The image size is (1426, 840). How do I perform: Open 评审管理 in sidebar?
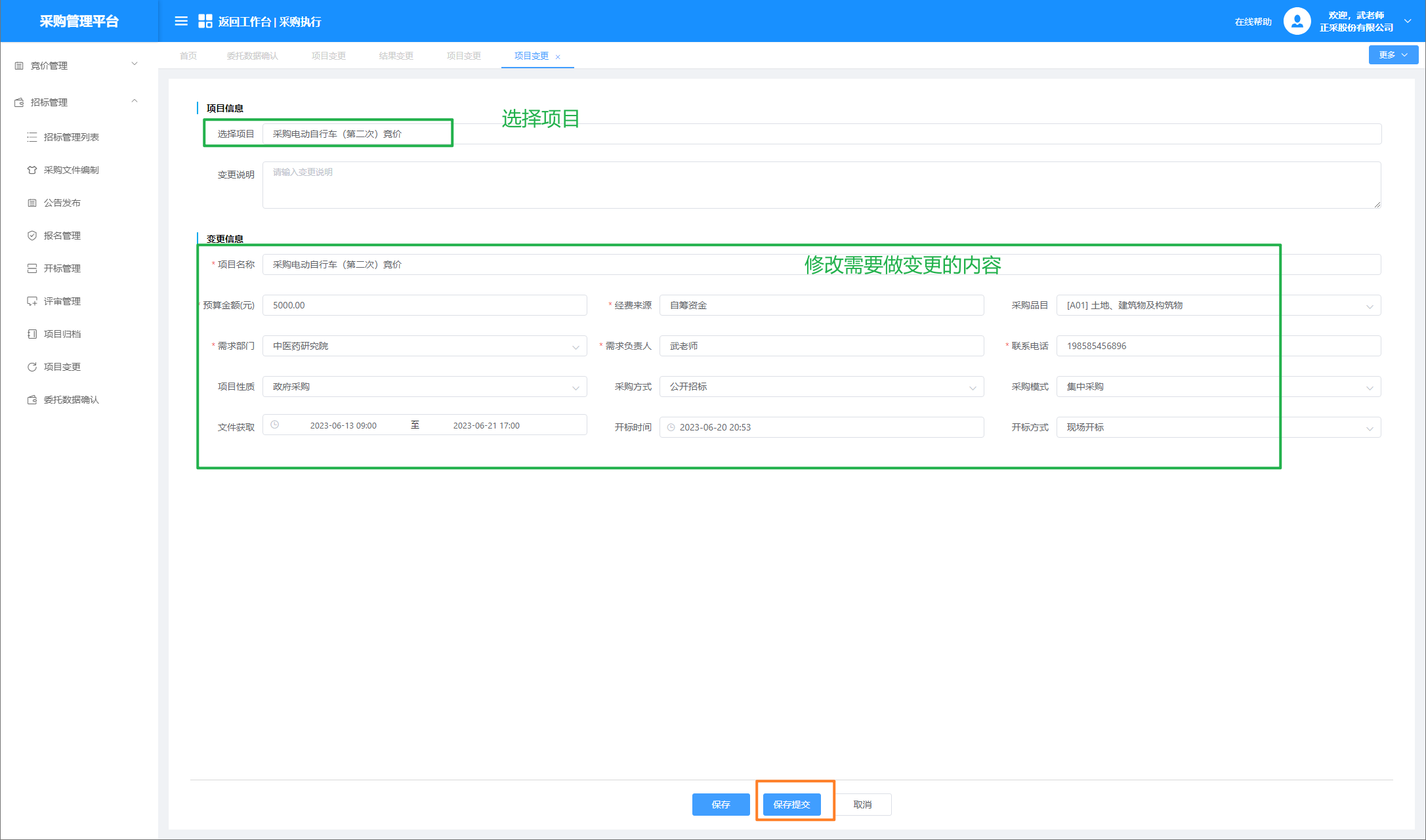pos(62,301)
